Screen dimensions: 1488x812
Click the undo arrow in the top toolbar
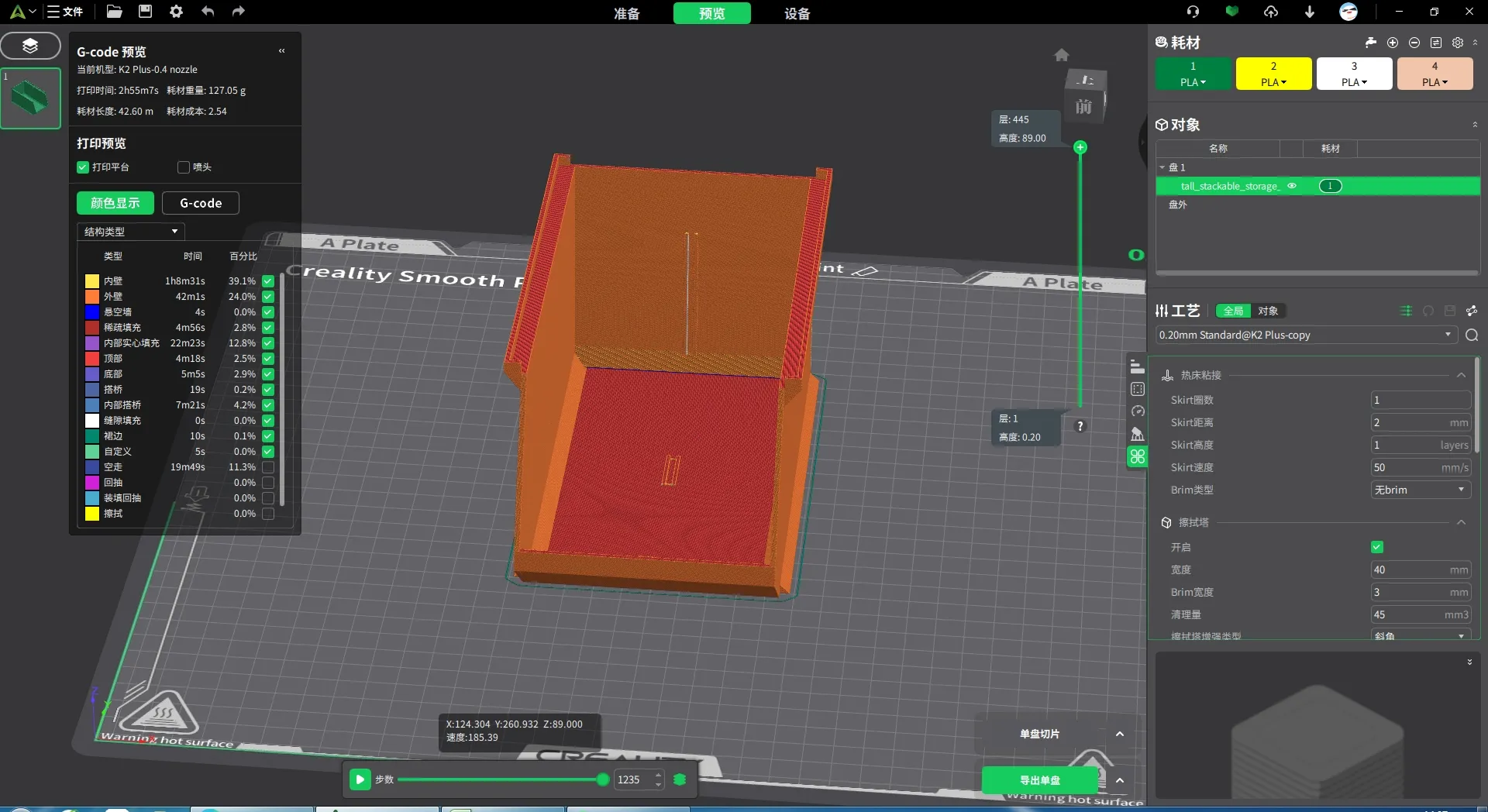click(x=207, y=12)
